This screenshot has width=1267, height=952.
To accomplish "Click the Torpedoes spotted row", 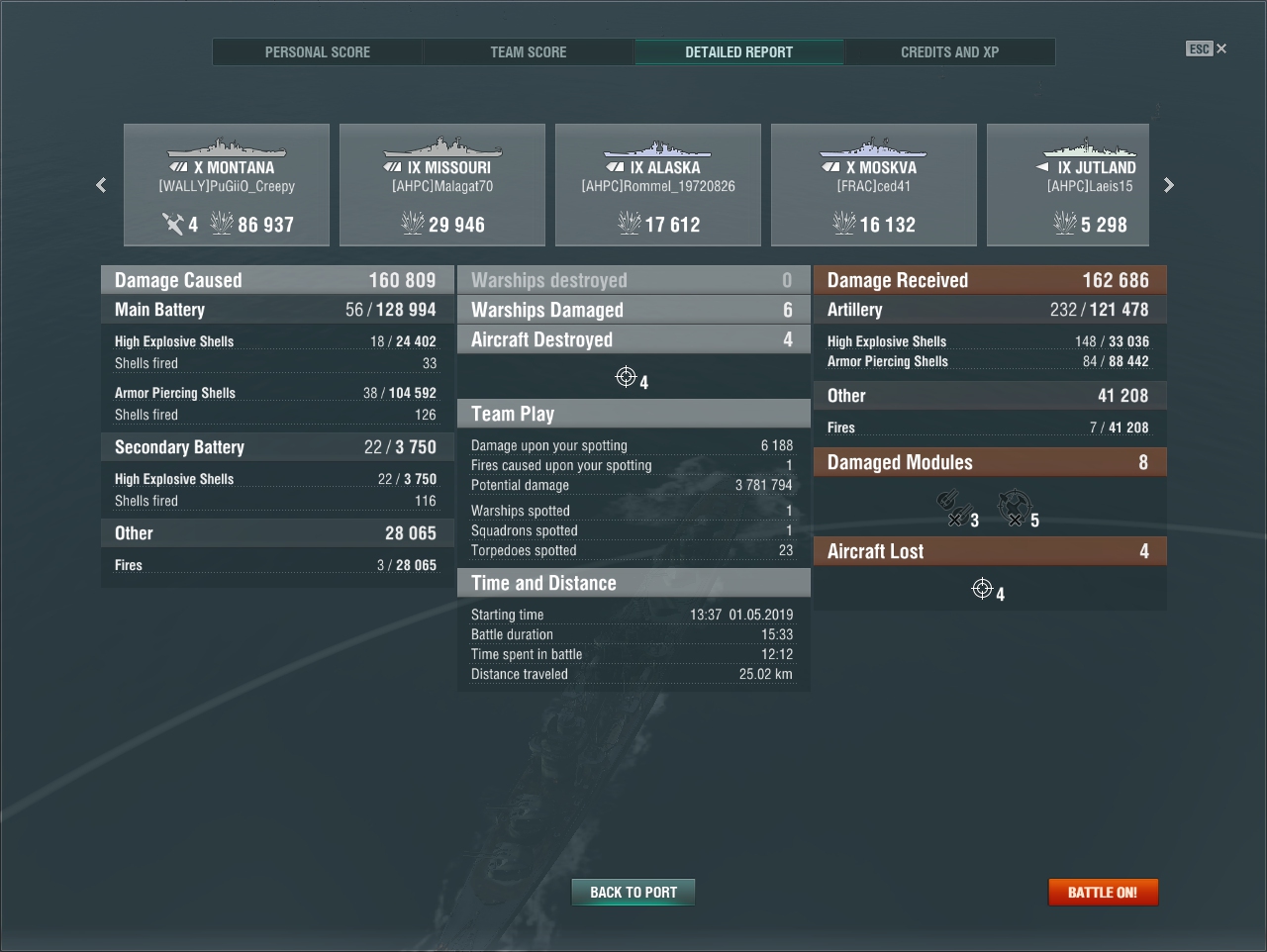I will click(632, 550).
